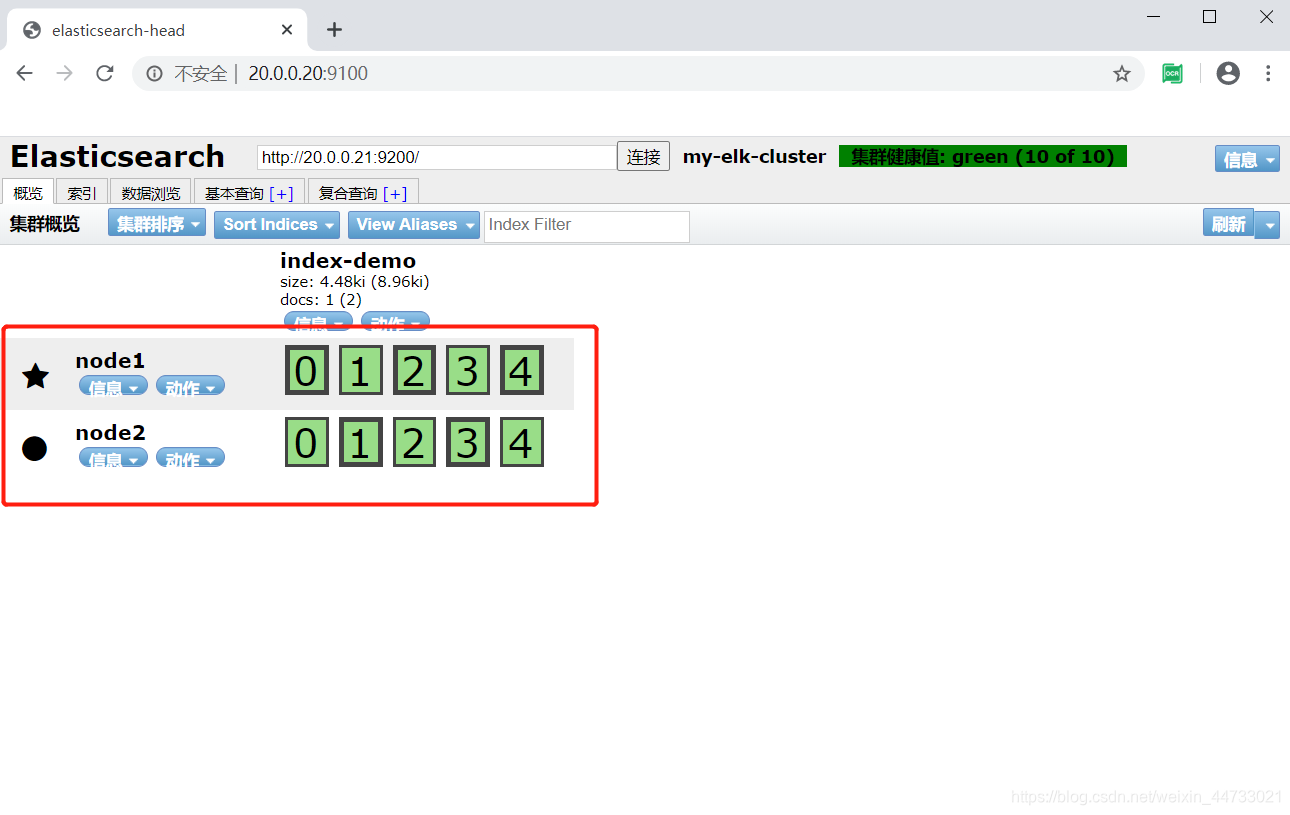Expand 集群排序 dropdown
Image resolution: width=1290 pixels, height=815 pixels.
pyautogui.click(x=157, y=224)
